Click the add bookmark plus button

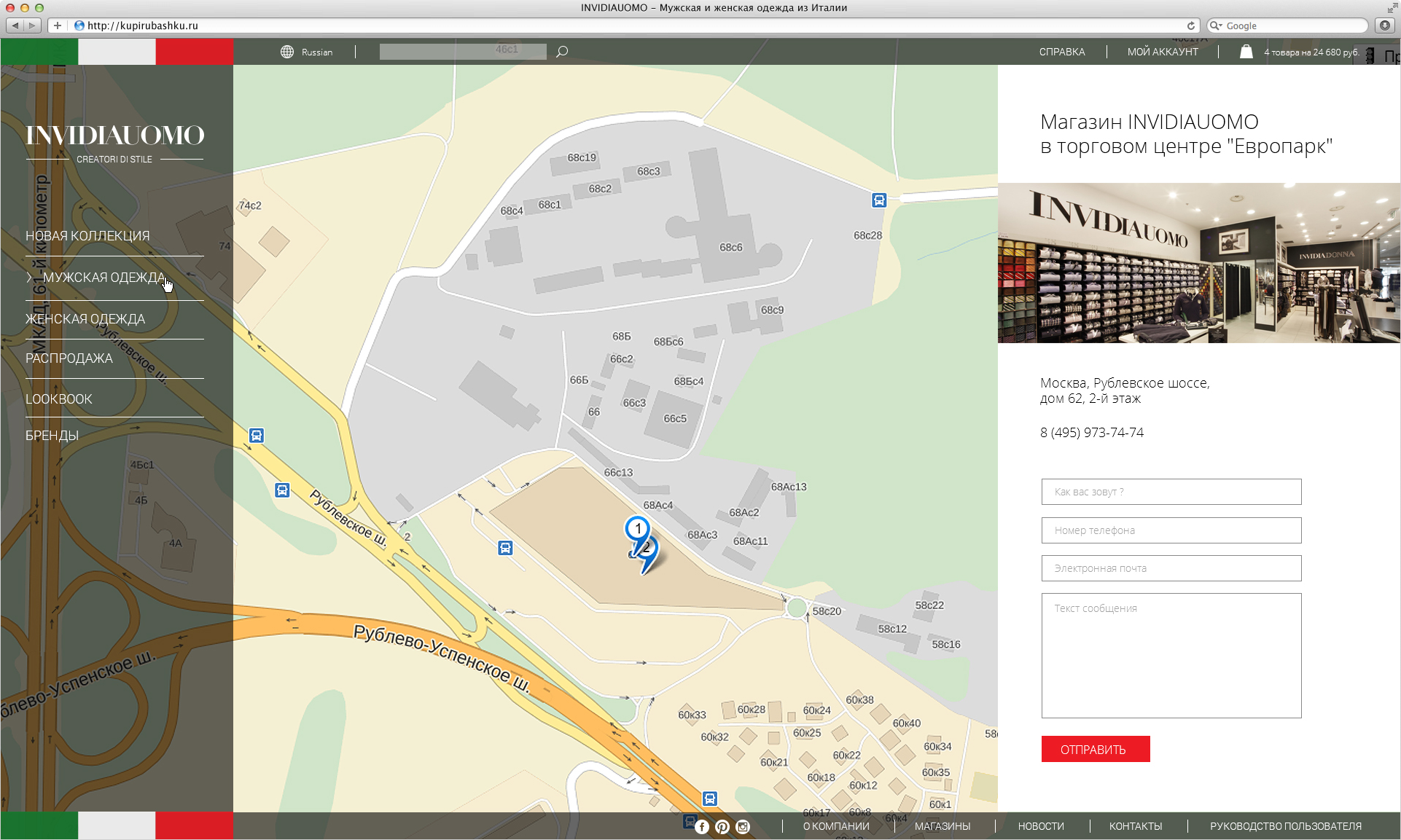point(57,25)
